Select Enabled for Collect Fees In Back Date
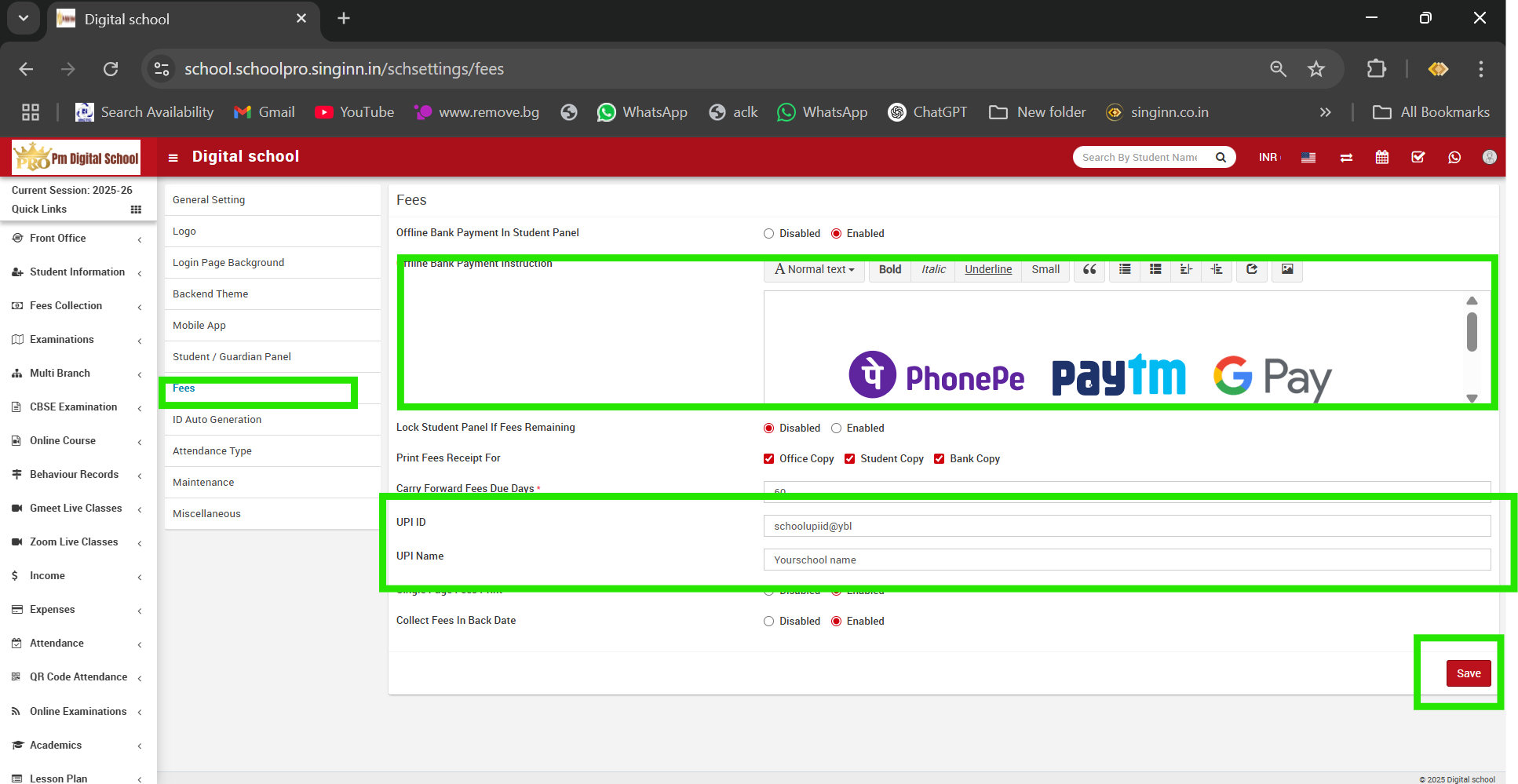This screenshot has height=784, width=1518. pos(836,622)
